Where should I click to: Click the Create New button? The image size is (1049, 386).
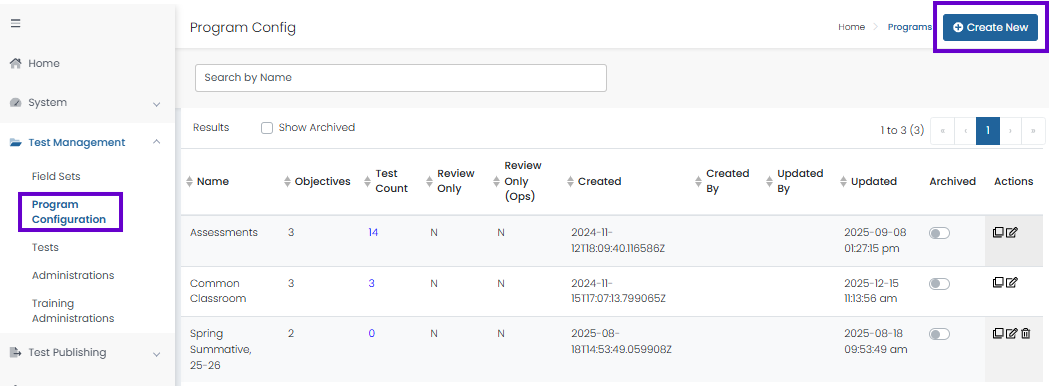tap(990, 27)
